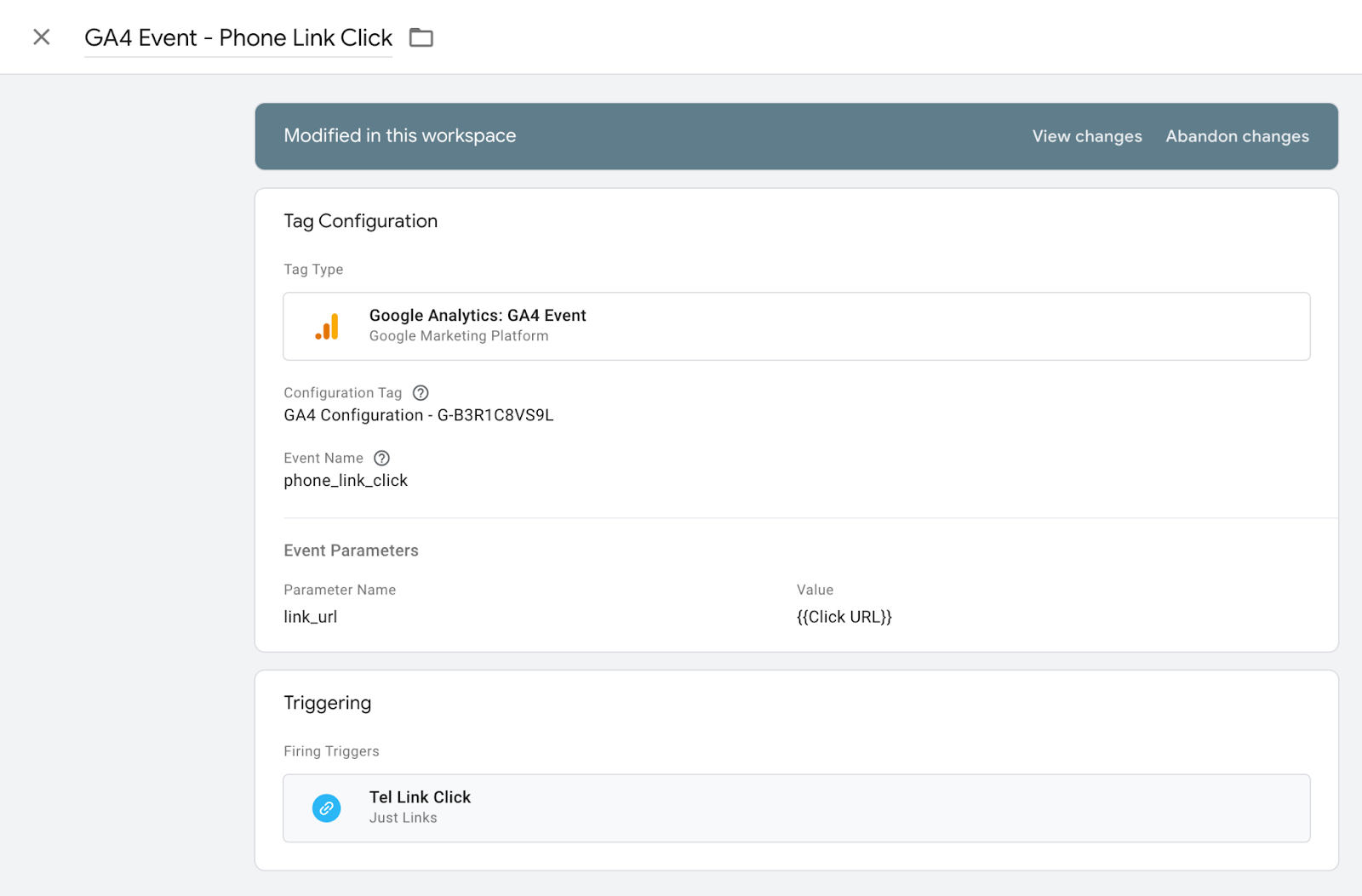1362x896 pixels.
Task: Click the Just Links trigger subtype text
Action: (403, 818)
